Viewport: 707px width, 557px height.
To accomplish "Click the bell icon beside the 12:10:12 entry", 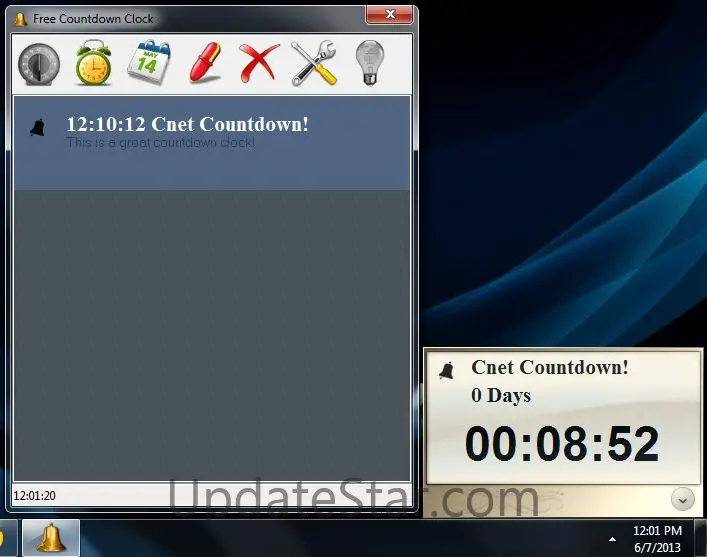I will click(37, 128).
